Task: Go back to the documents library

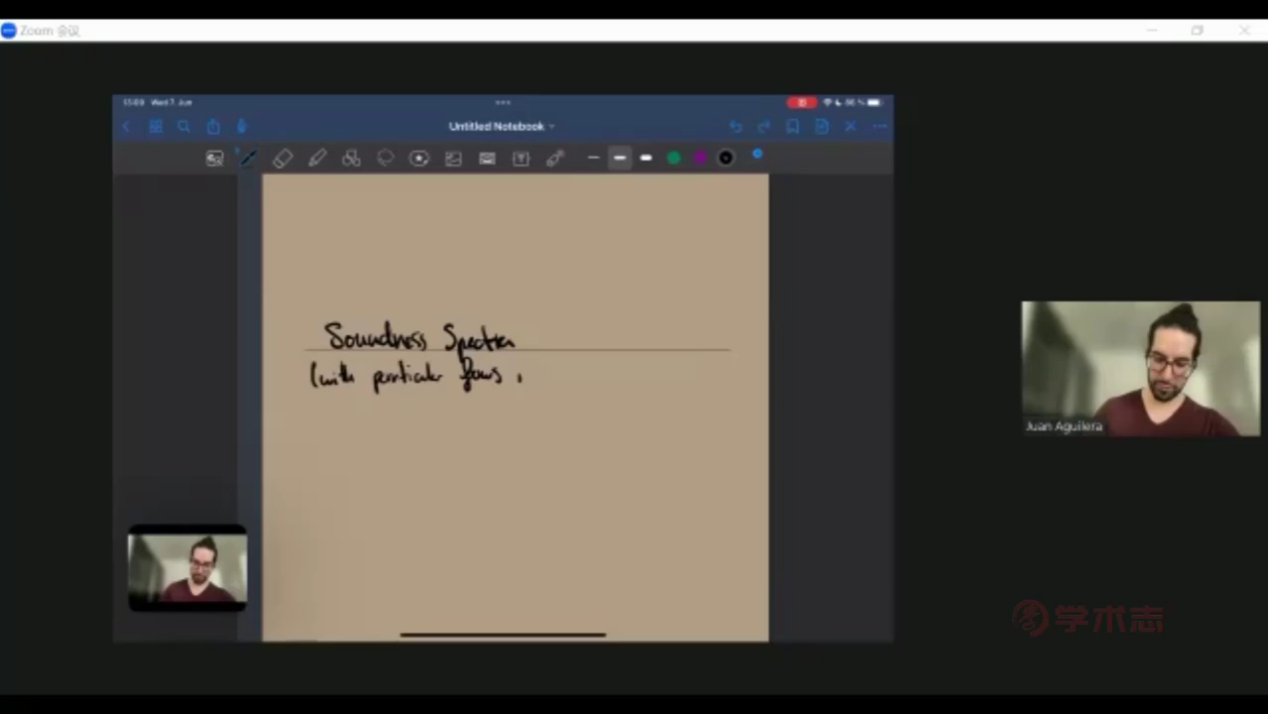Action: pyautogui.click(x=127, y=127)
